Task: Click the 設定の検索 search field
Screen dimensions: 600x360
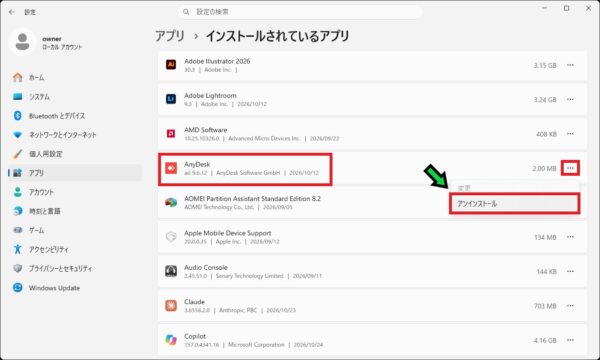Action: 300,12
